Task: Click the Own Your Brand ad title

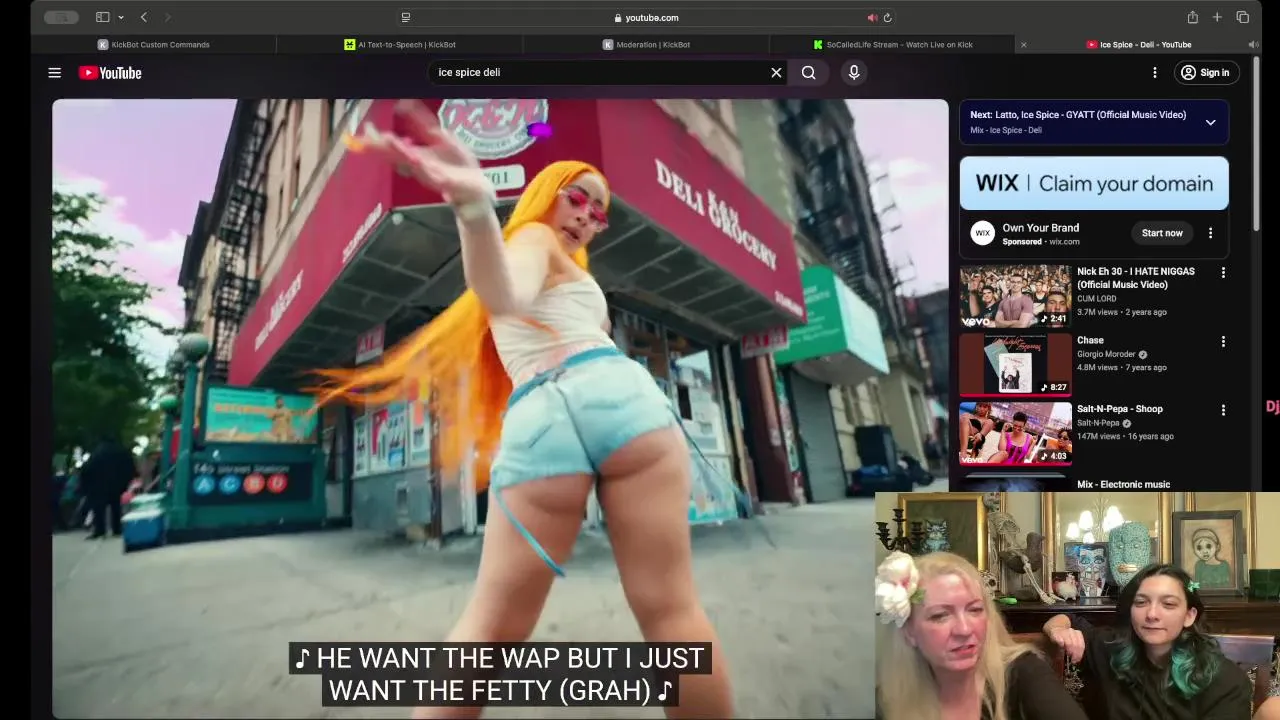Action: point(1040,228)
